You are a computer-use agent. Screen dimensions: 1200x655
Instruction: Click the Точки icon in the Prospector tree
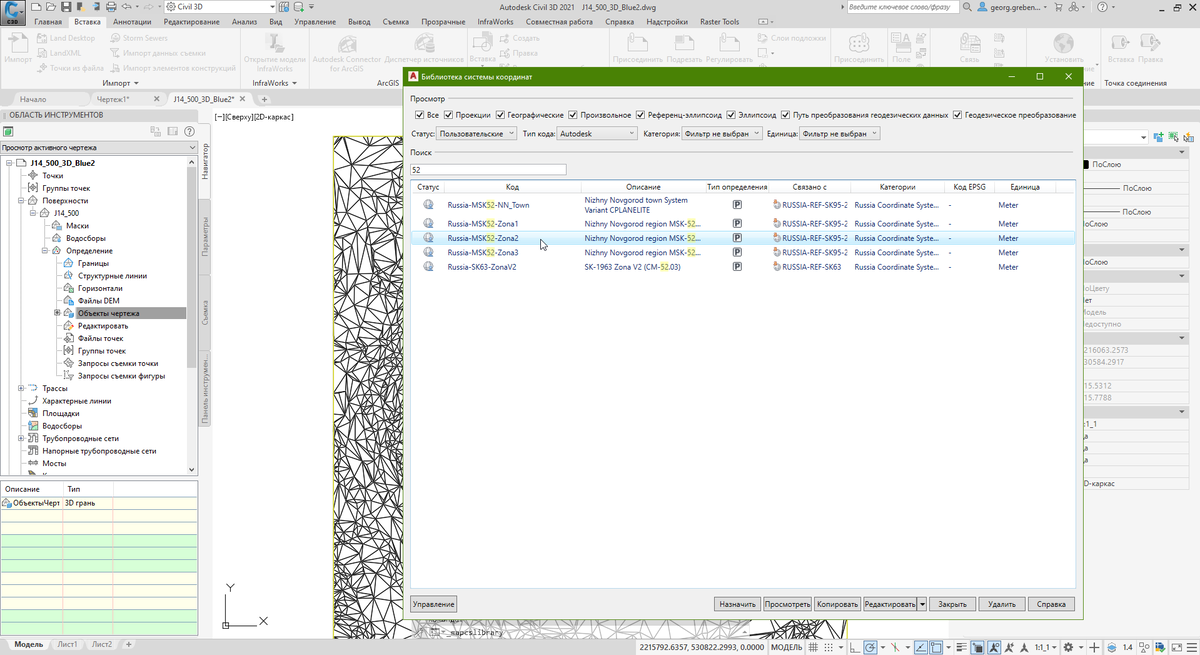pyautogui.click(x=33, y=175)
